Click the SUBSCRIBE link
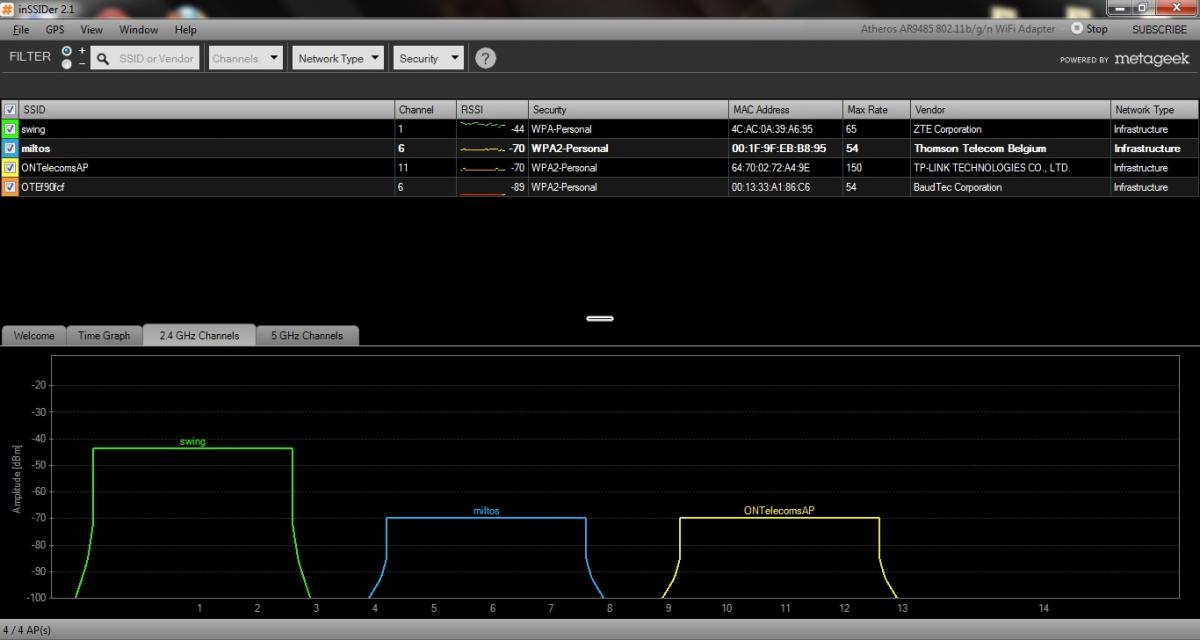This screenshot has height=640, width=1200. (1160, 30)
